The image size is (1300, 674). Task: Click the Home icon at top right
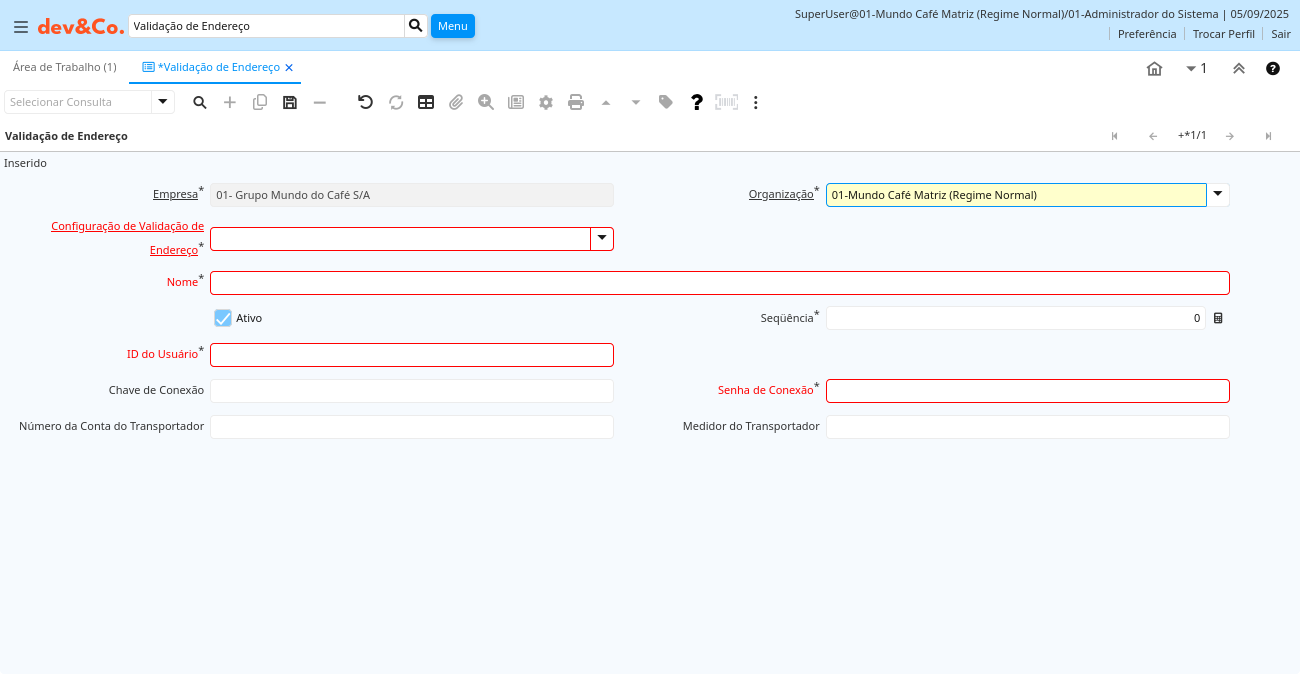(x=1154, y=69)
